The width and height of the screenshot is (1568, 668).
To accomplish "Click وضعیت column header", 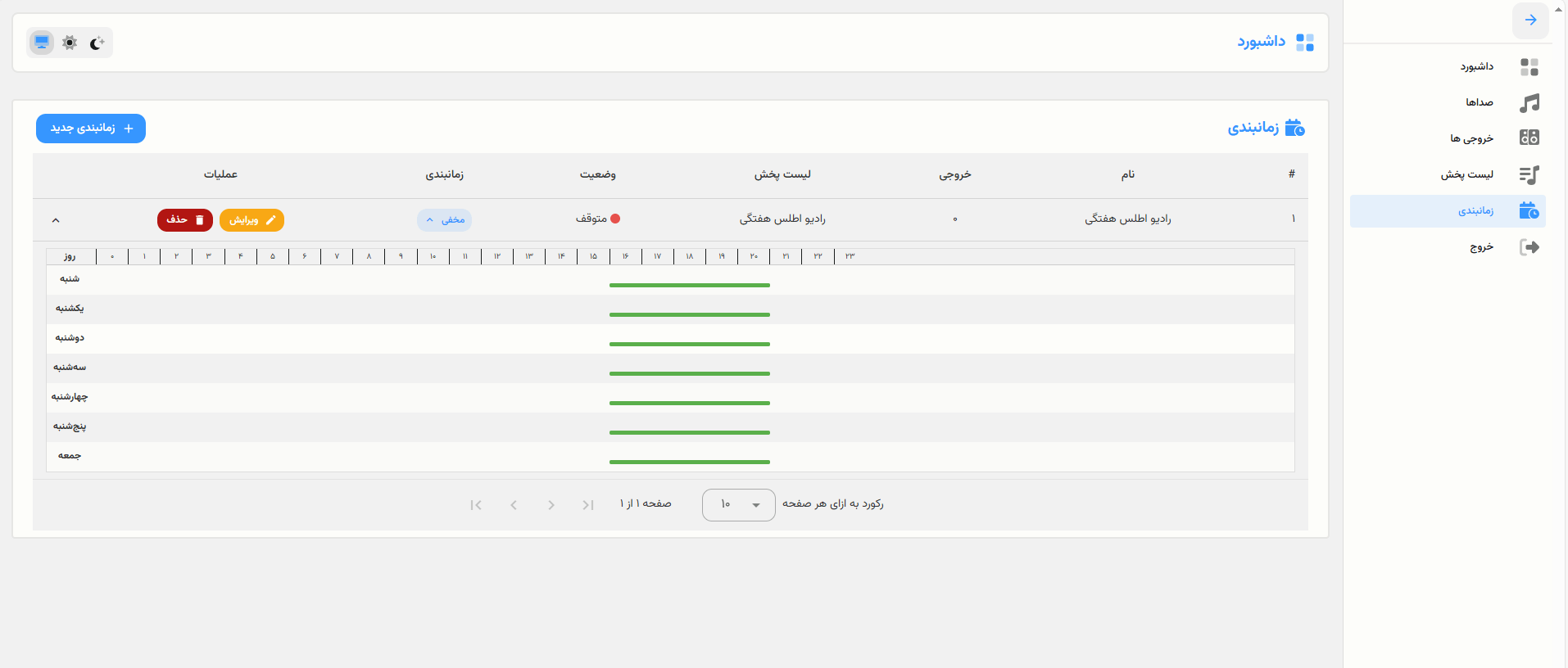I will pos(598,174).
